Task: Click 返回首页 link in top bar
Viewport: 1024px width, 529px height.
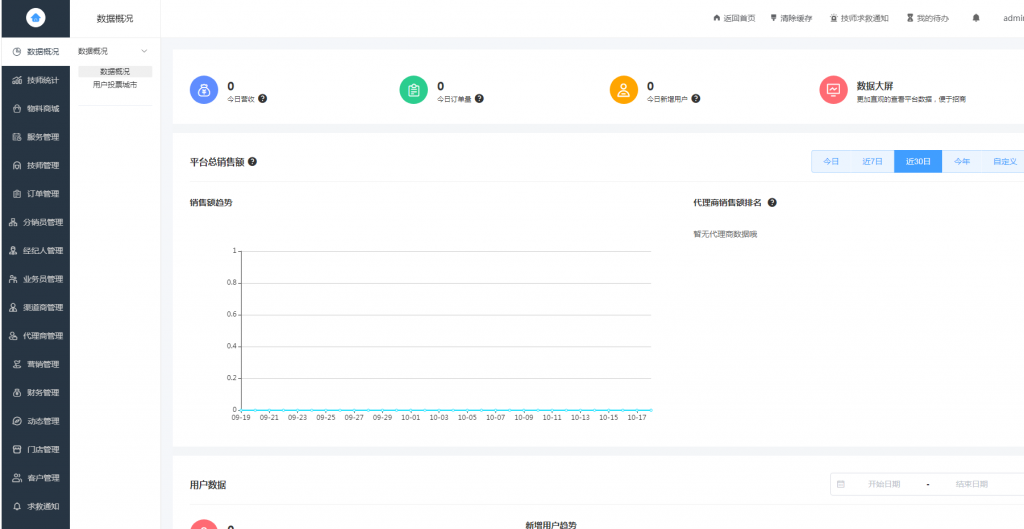Action: coord(734,18)
